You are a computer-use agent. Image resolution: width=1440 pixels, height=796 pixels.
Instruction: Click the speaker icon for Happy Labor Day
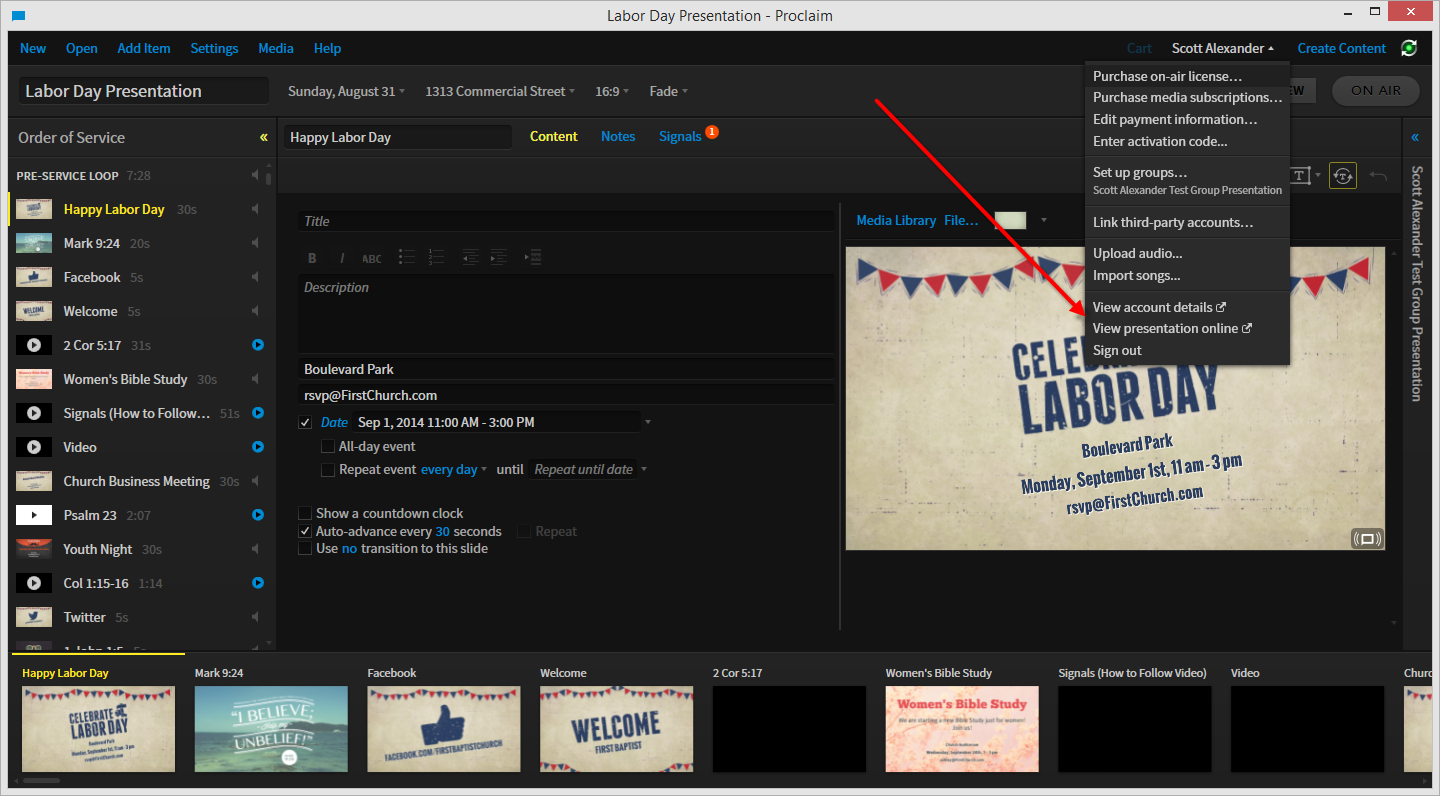tap(256, 209)
